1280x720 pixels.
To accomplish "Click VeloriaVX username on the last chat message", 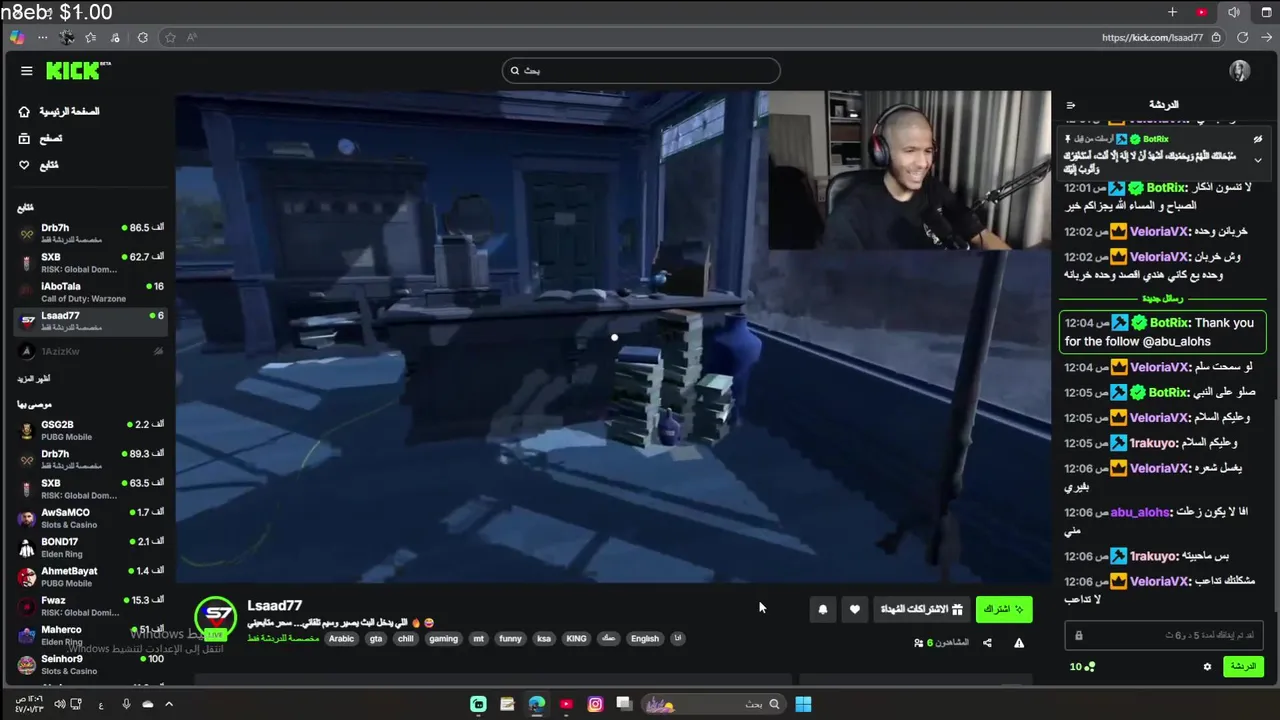I will pyautogui.click(x=1159, y=581).
